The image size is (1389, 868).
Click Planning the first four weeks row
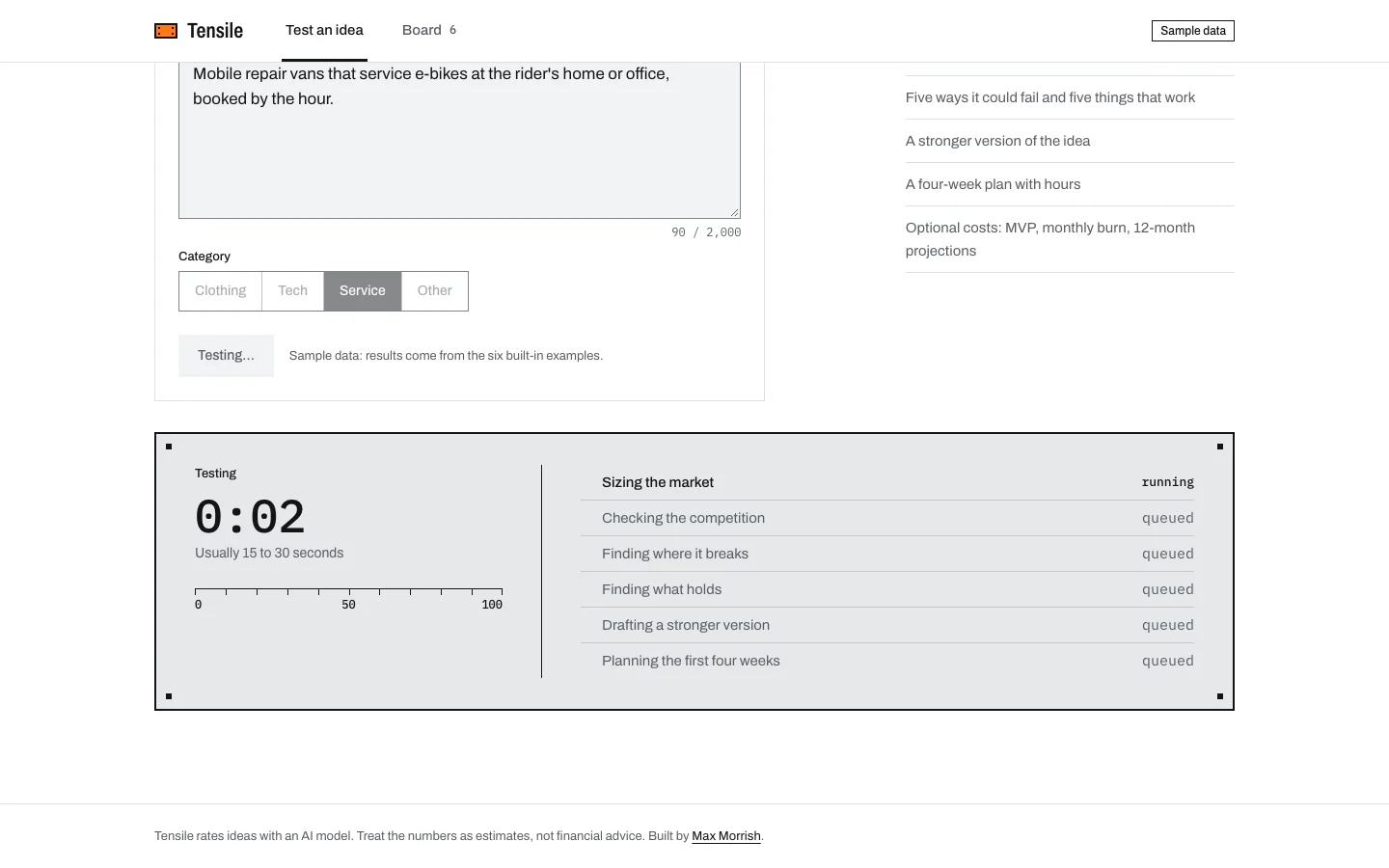(887, 661)
